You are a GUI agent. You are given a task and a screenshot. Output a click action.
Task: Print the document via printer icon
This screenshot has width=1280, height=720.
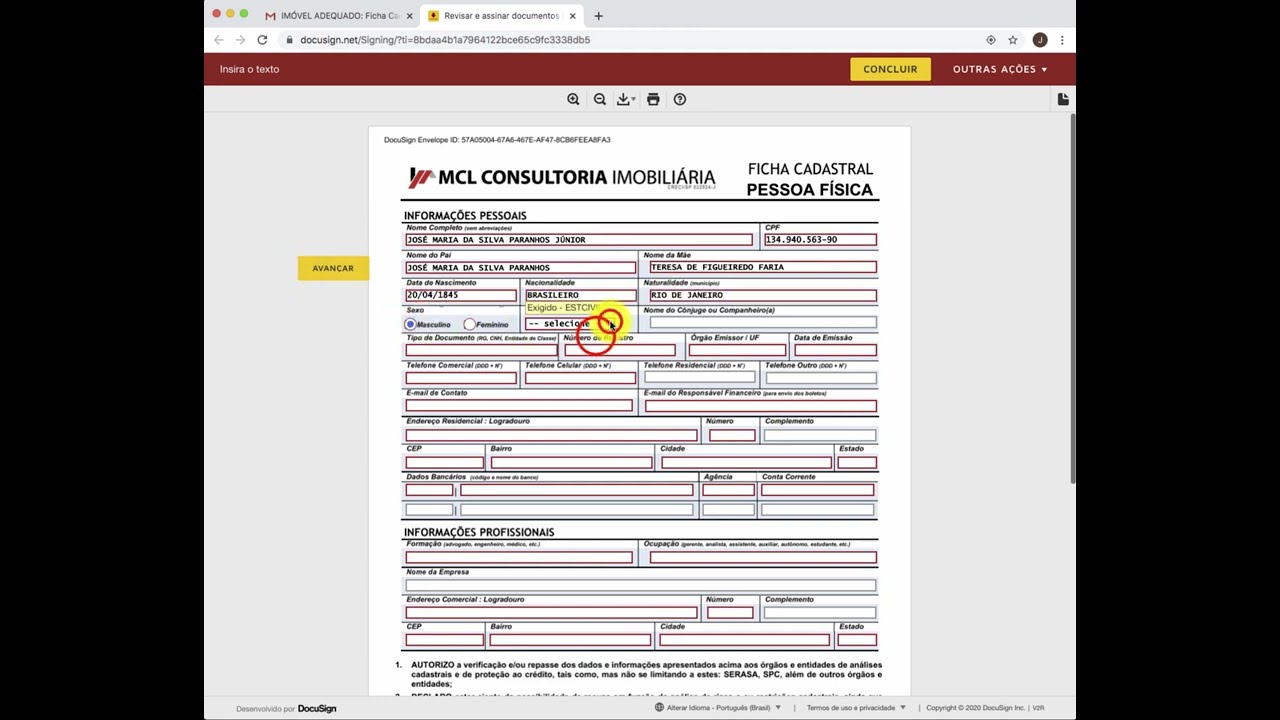click(x=653, y=99)
